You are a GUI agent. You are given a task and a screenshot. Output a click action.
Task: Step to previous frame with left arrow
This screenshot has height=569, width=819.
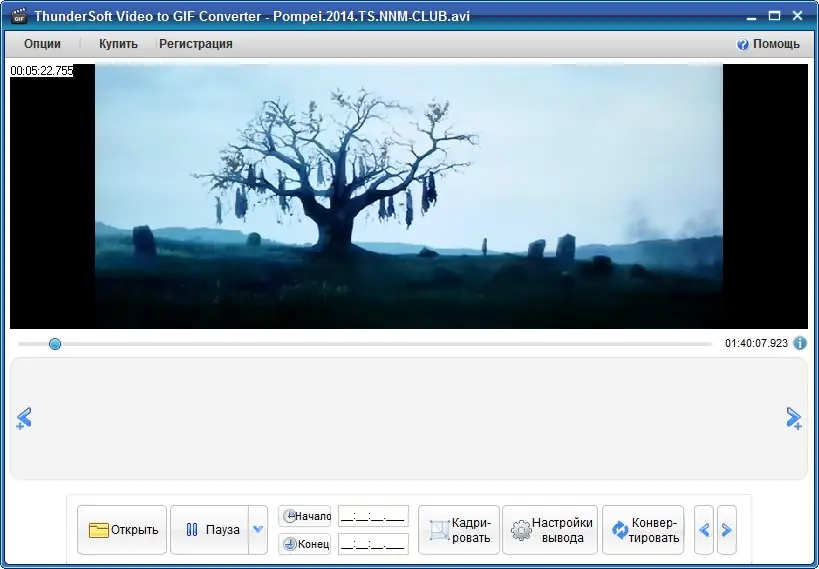coord(704,530)
